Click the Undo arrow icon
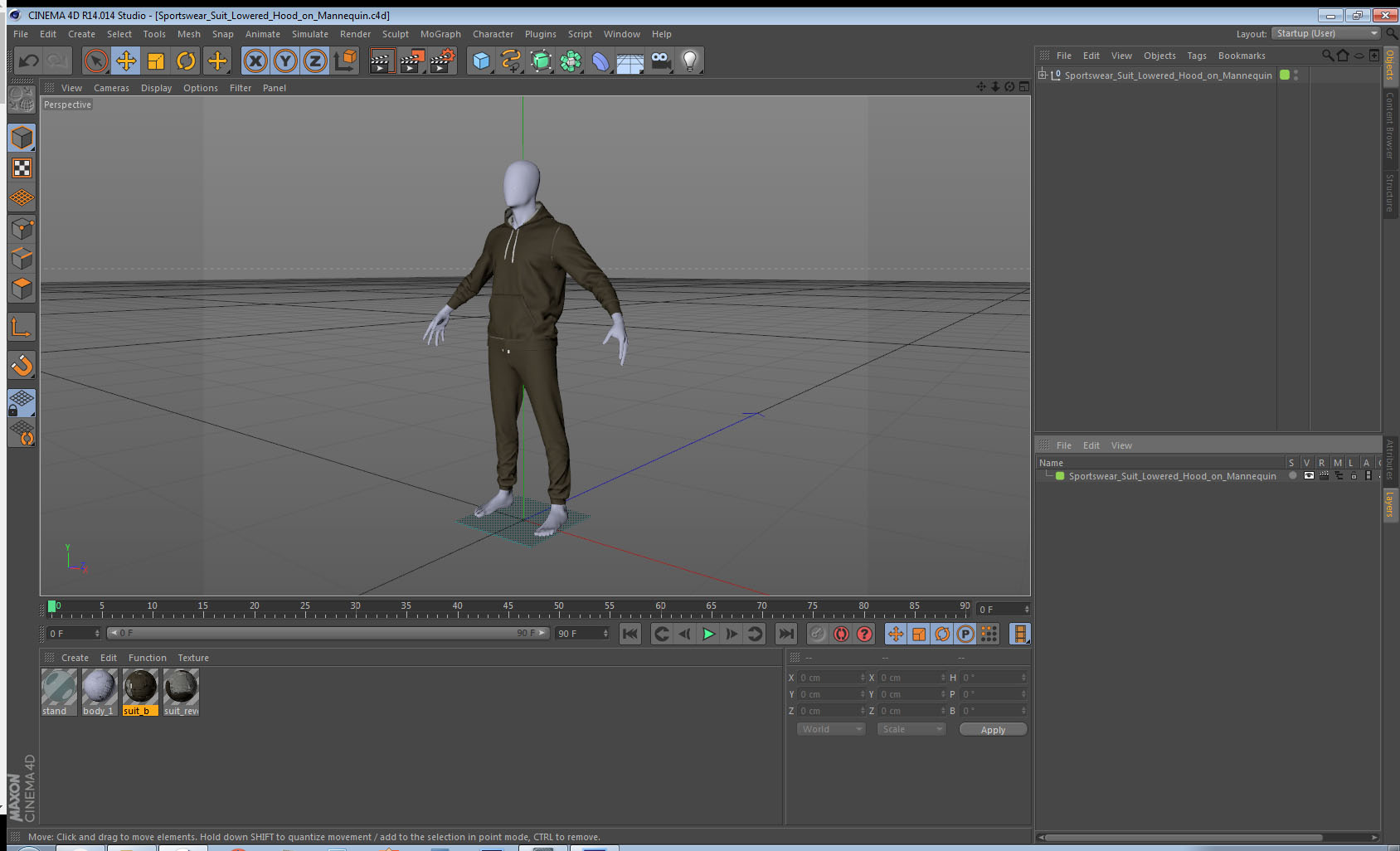 29,61
